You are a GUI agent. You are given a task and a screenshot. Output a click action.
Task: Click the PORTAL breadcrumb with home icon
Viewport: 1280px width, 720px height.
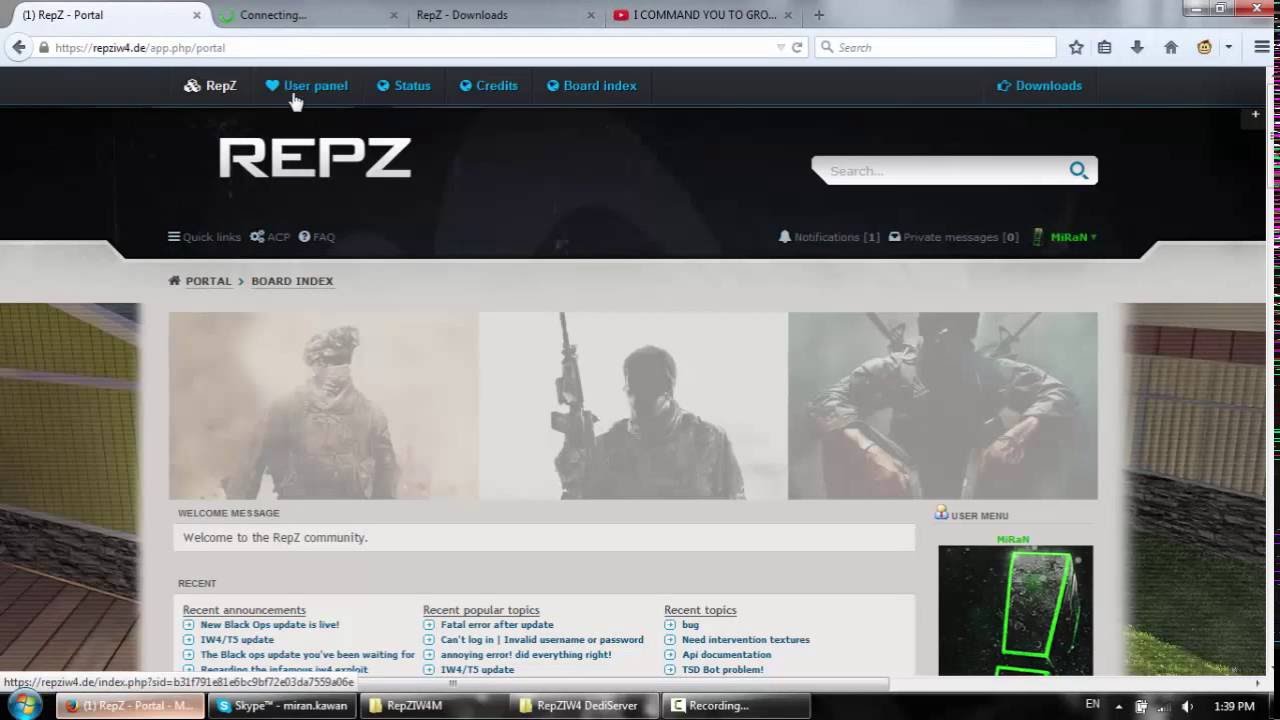point(200,281)
